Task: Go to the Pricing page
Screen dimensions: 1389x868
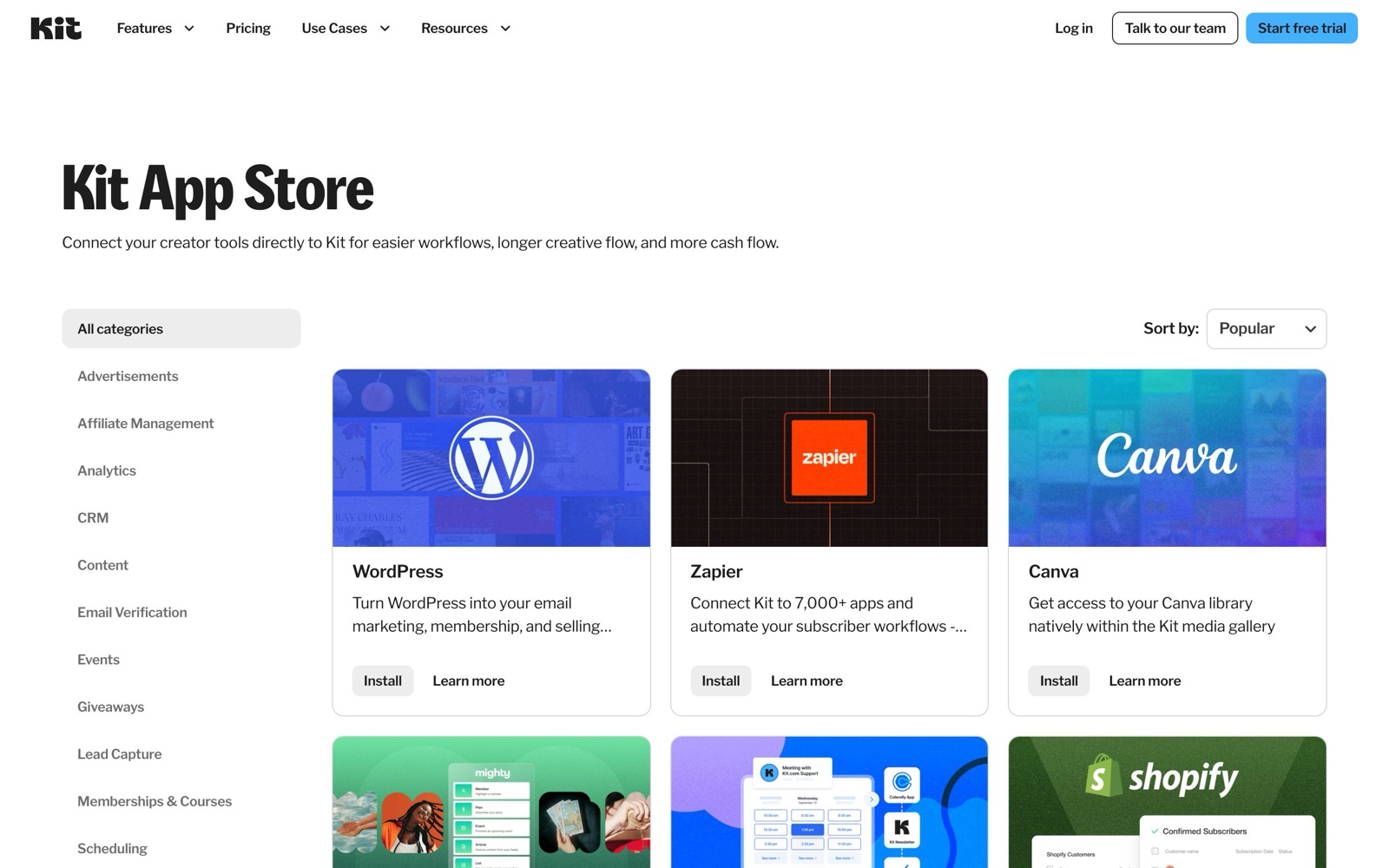Action: 248,29
